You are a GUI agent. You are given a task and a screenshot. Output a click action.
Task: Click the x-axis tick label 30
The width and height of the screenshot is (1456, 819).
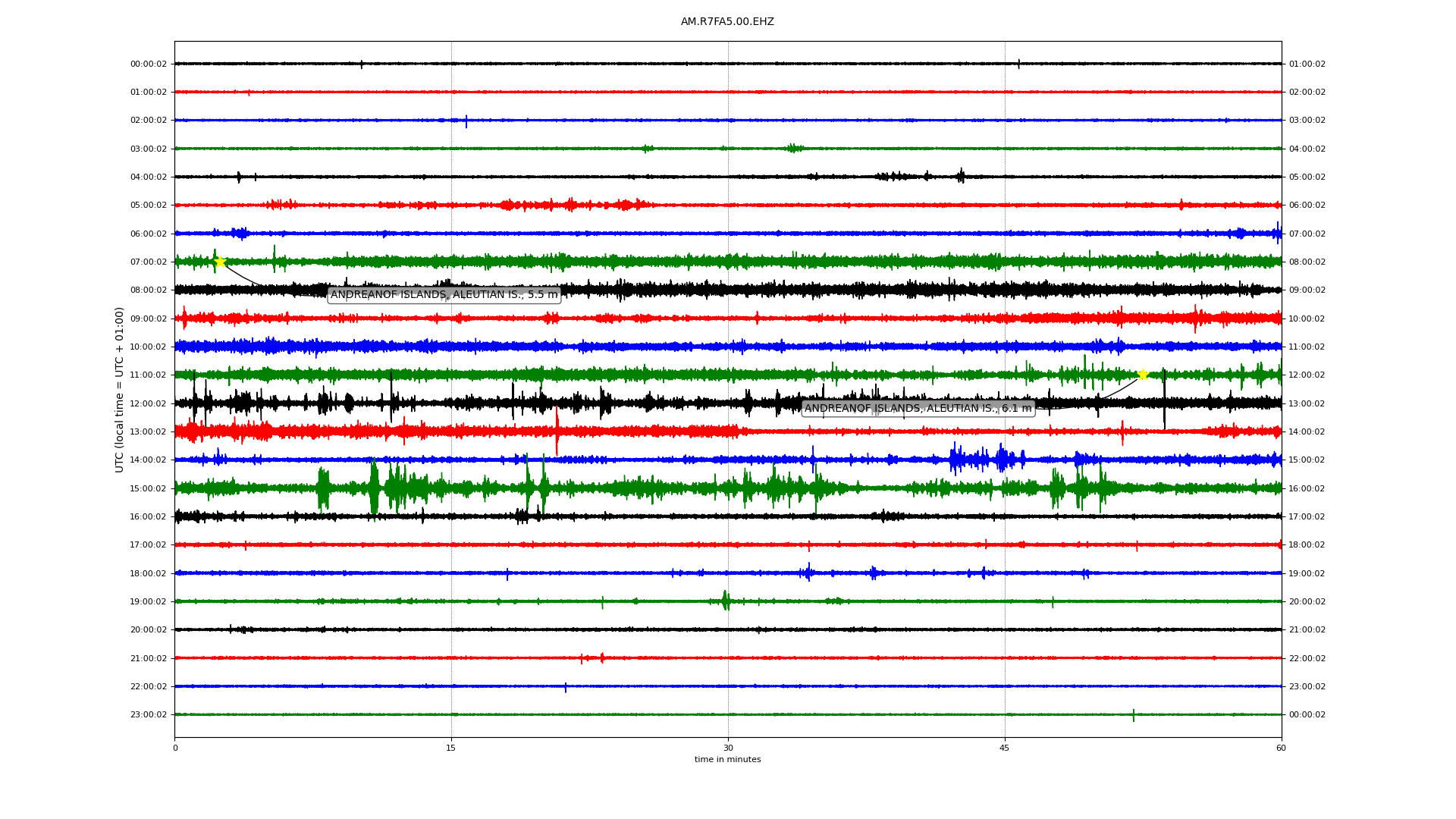pos(728,748)
